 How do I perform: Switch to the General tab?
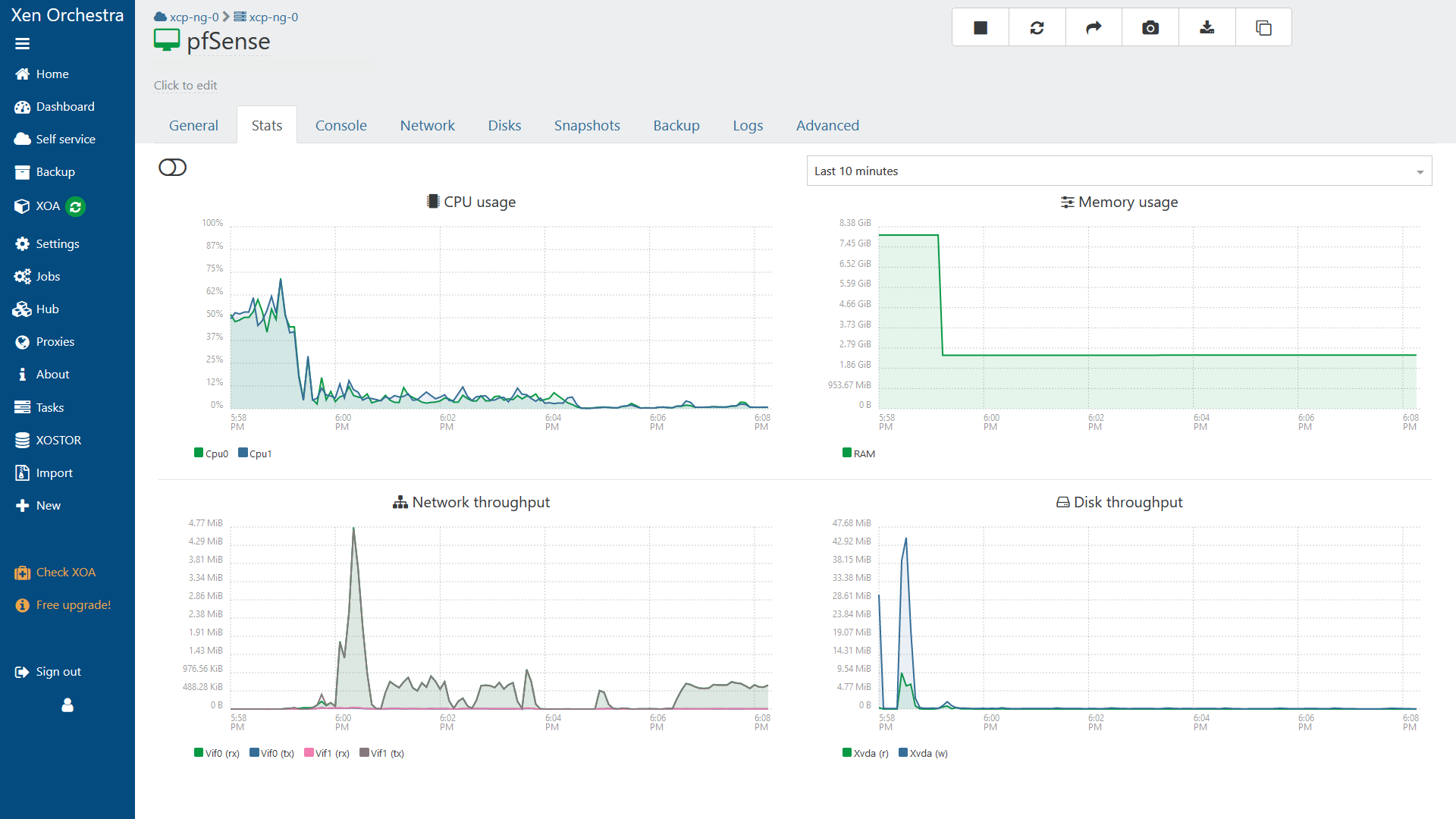click(x=193, y=125)
